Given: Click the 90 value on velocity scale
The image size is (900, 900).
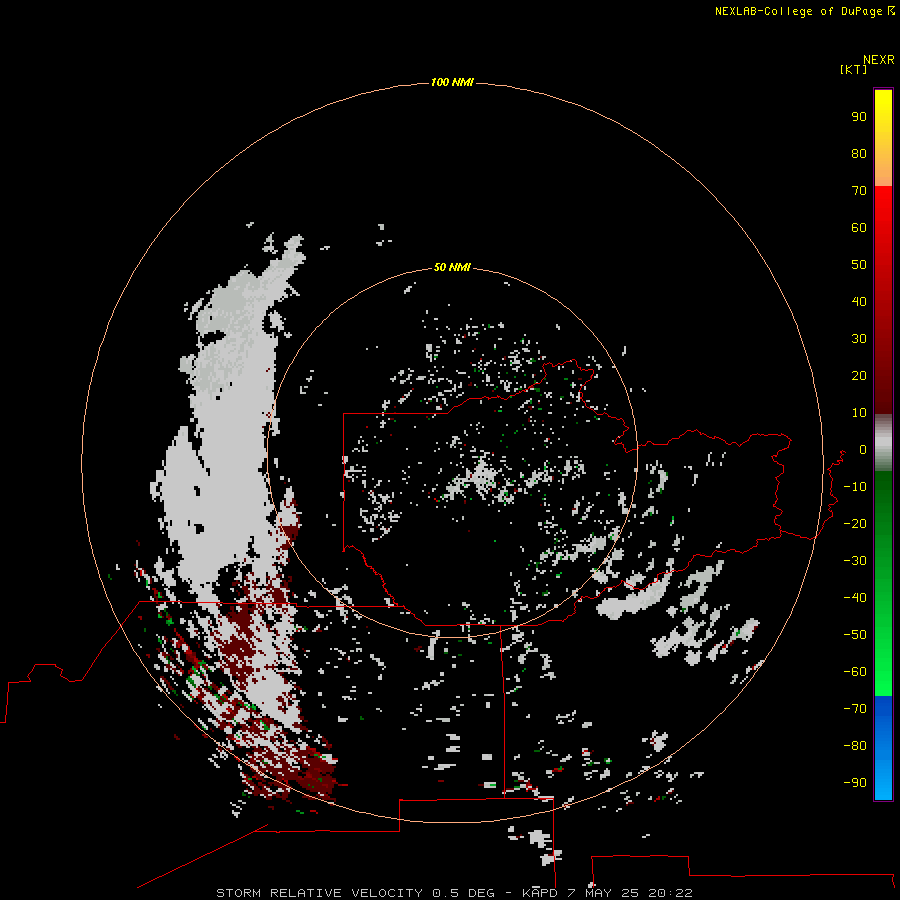Looking at the screenshot, I should [x=859, y=117].
